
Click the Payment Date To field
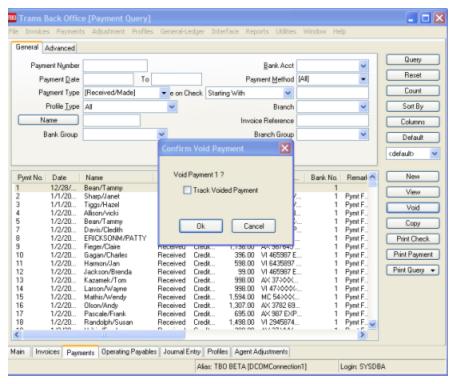click(176, 79)
